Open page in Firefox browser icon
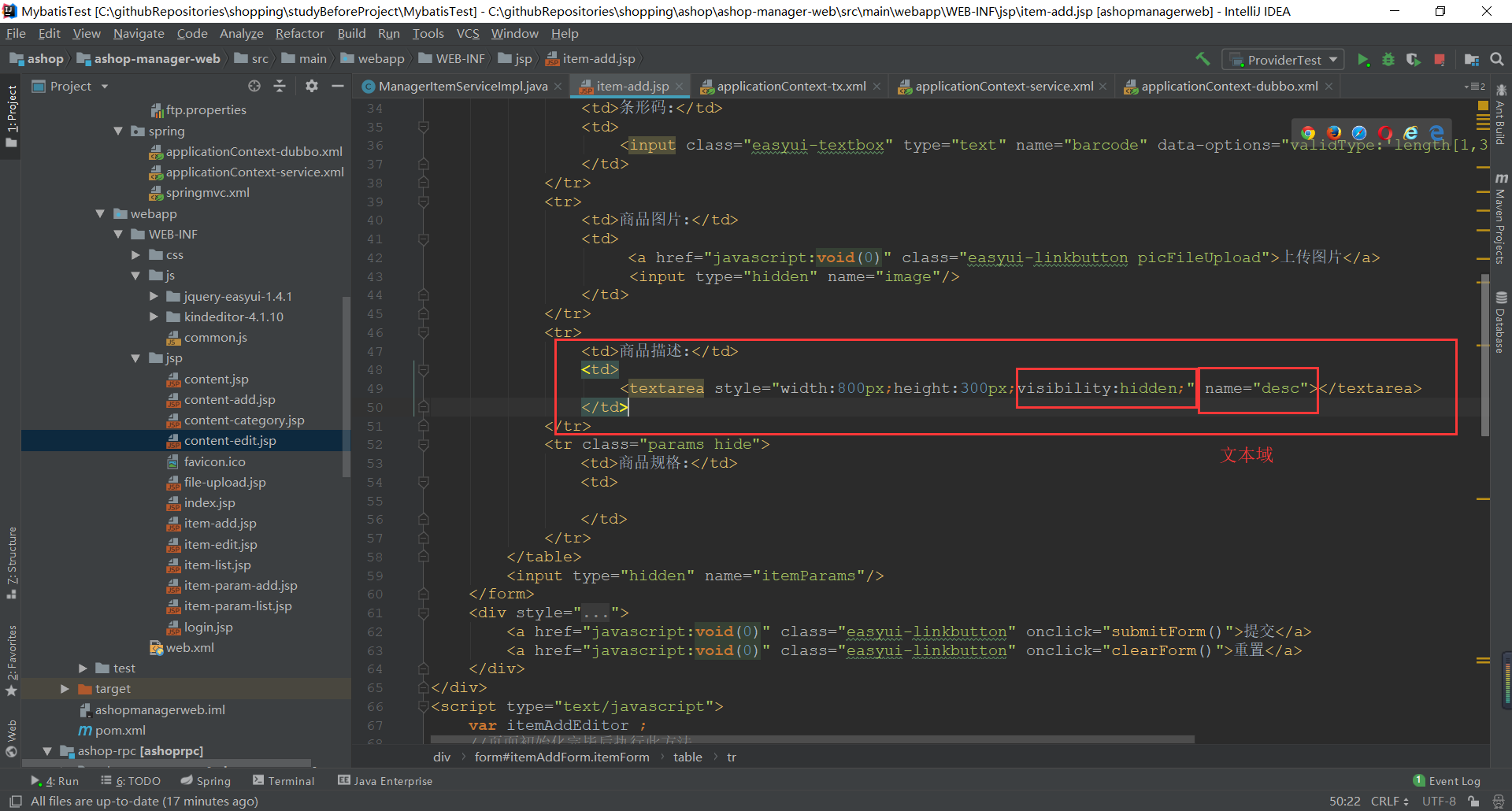1512x811 pixels. click(1334, 133)
